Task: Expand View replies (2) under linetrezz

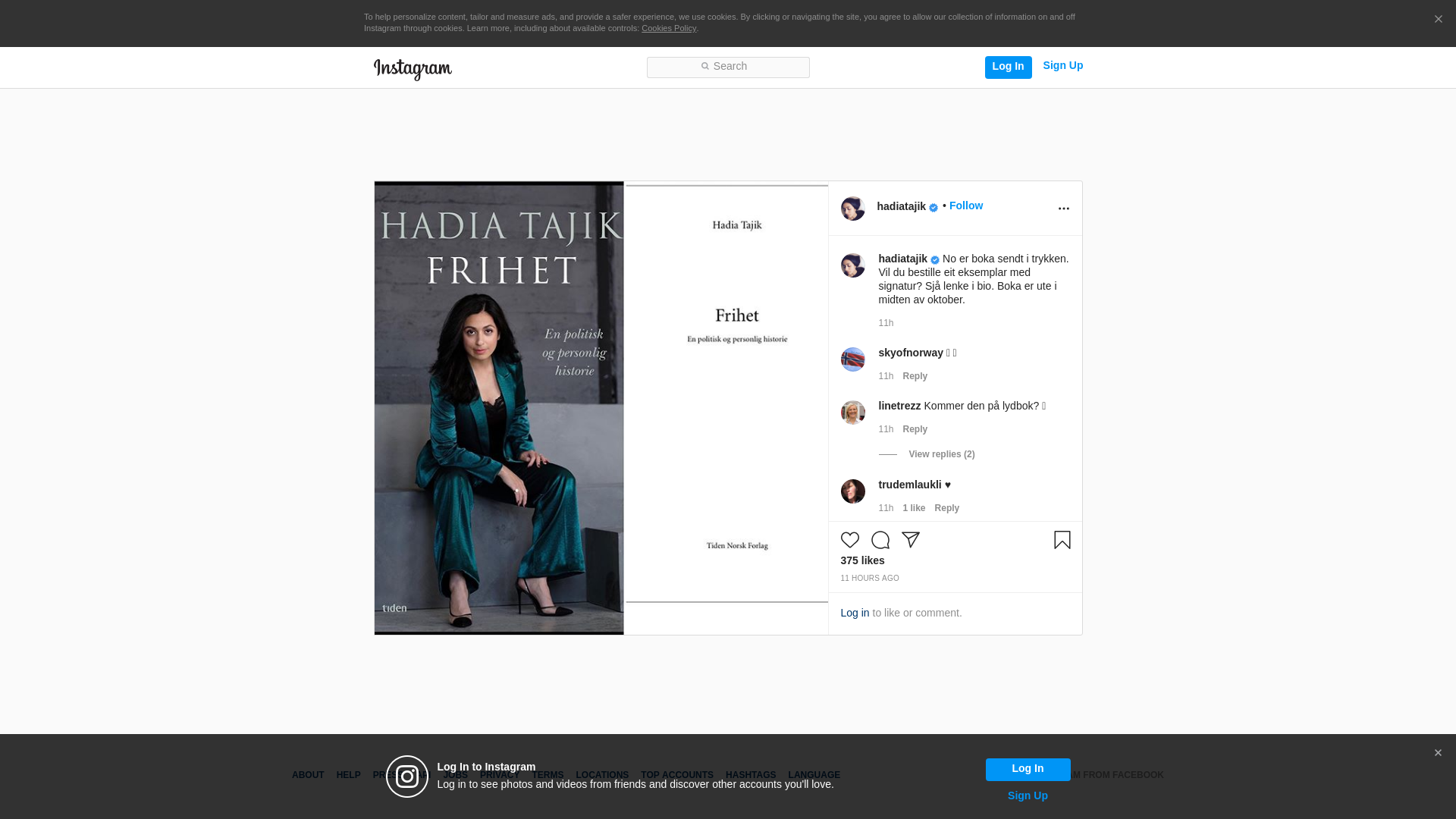Action: 941,454
